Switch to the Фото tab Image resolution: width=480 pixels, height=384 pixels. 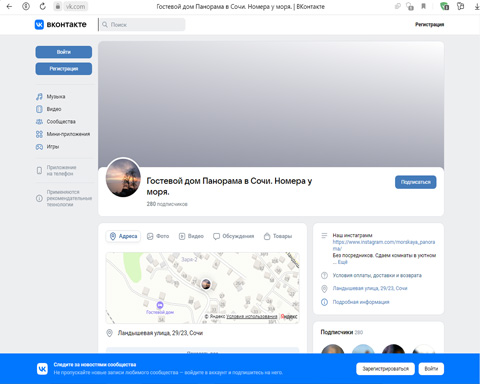[158, 236]
